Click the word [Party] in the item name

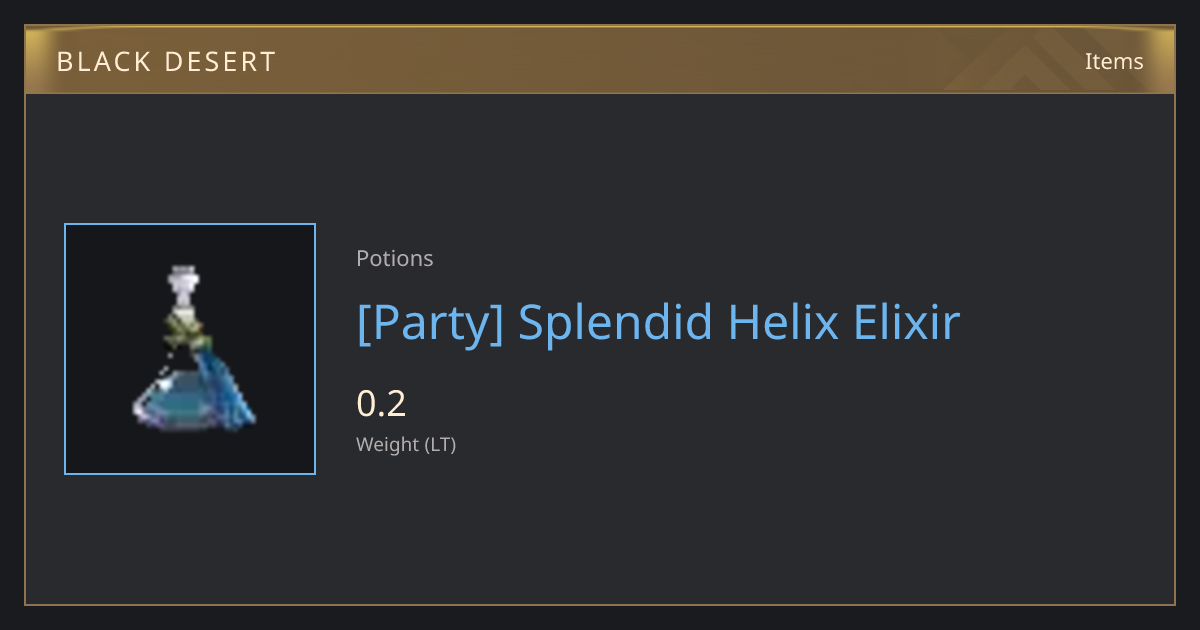[x=430, y=323]
